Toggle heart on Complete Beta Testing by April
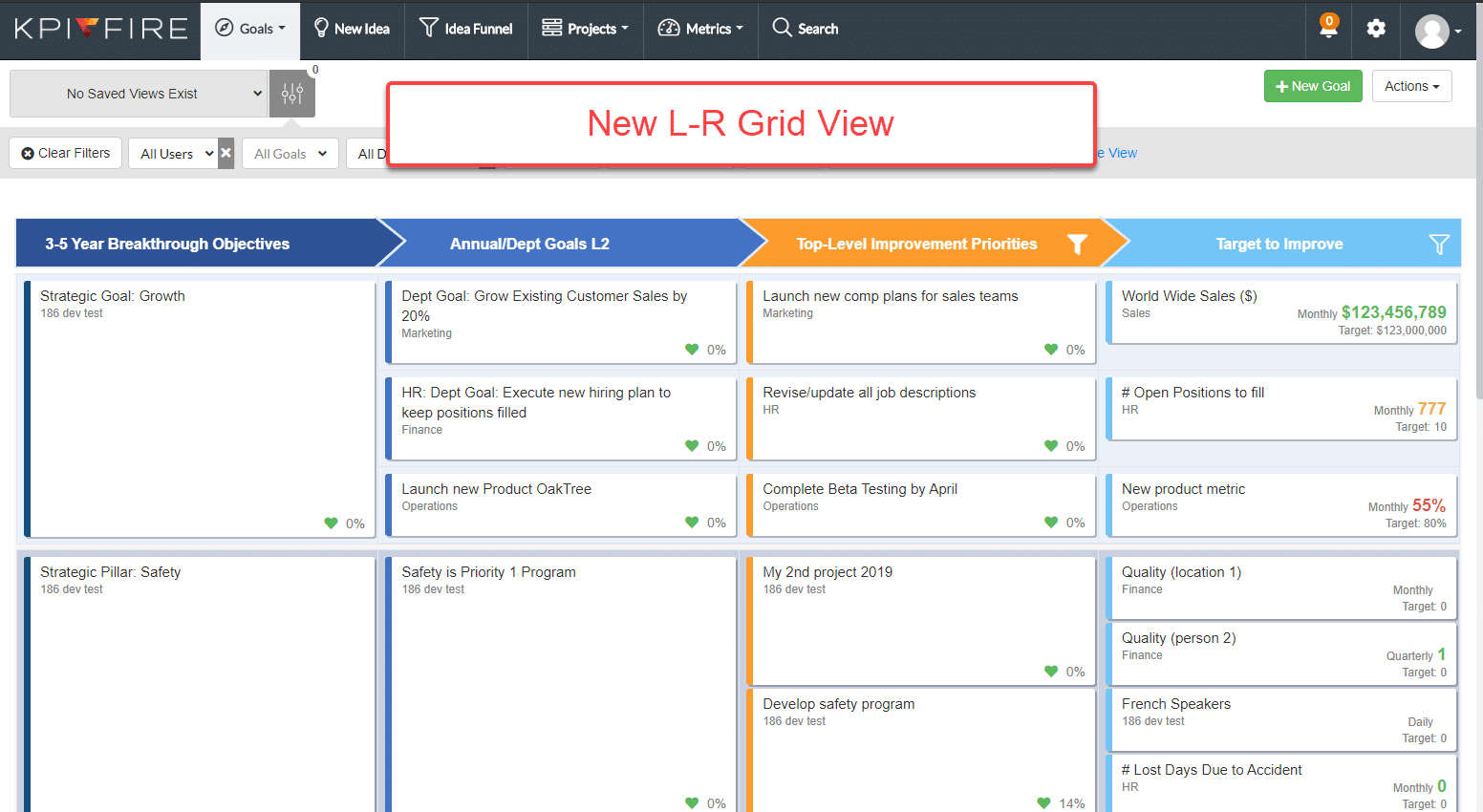 [x=1051, y=523]
